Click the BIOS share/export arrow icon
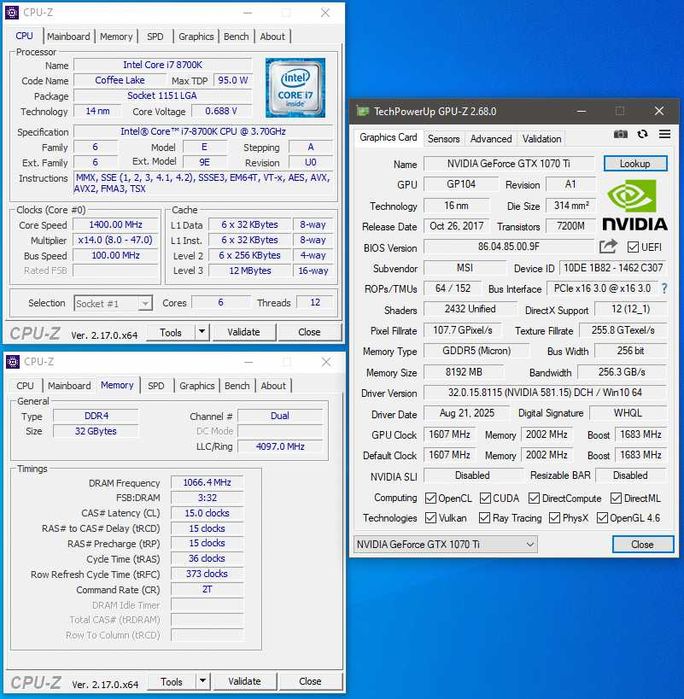 (608, 247)
